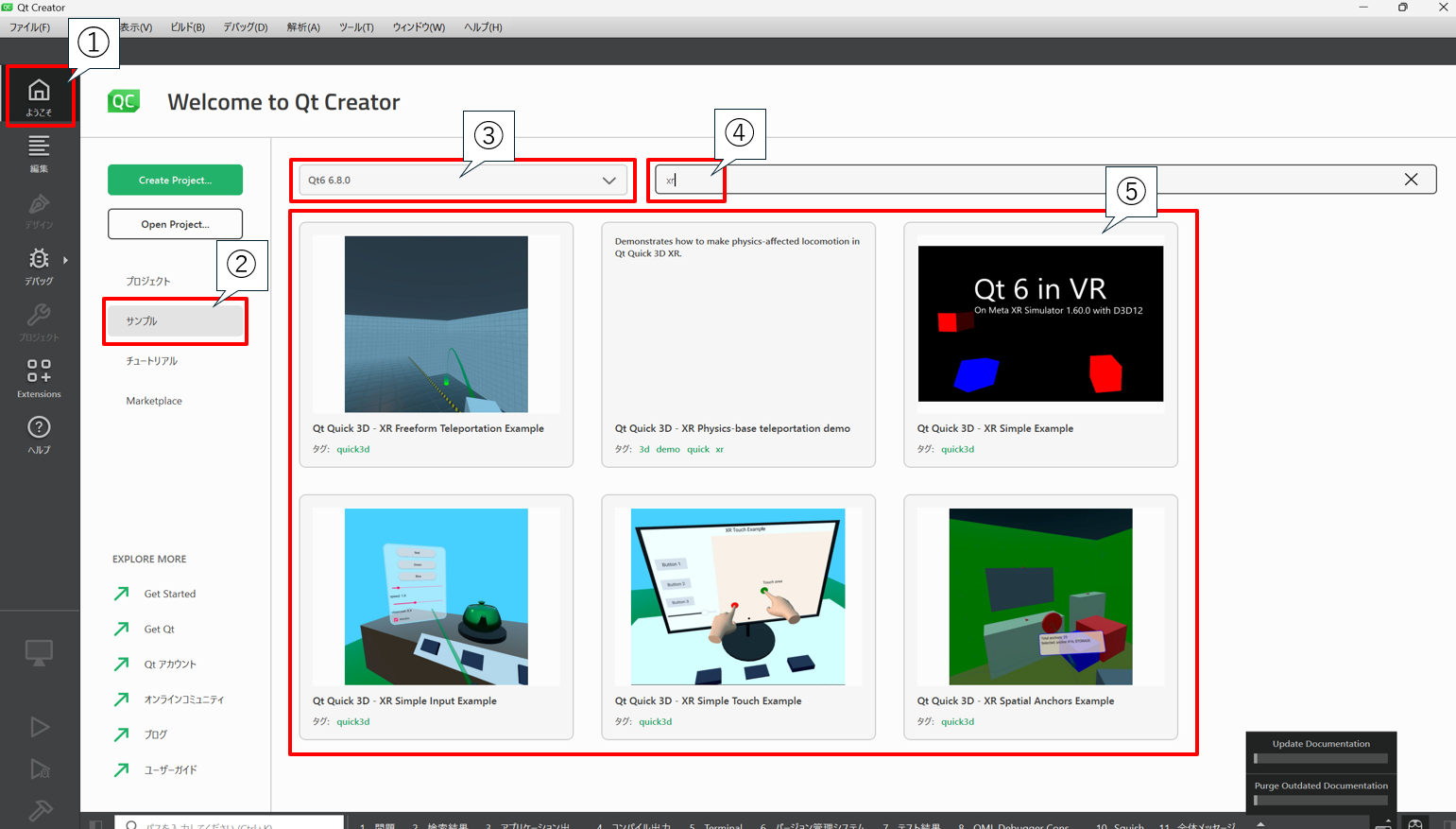Expand the Debug mode side arrow
The image size is (1456, 829).
(x=65, y=260)
